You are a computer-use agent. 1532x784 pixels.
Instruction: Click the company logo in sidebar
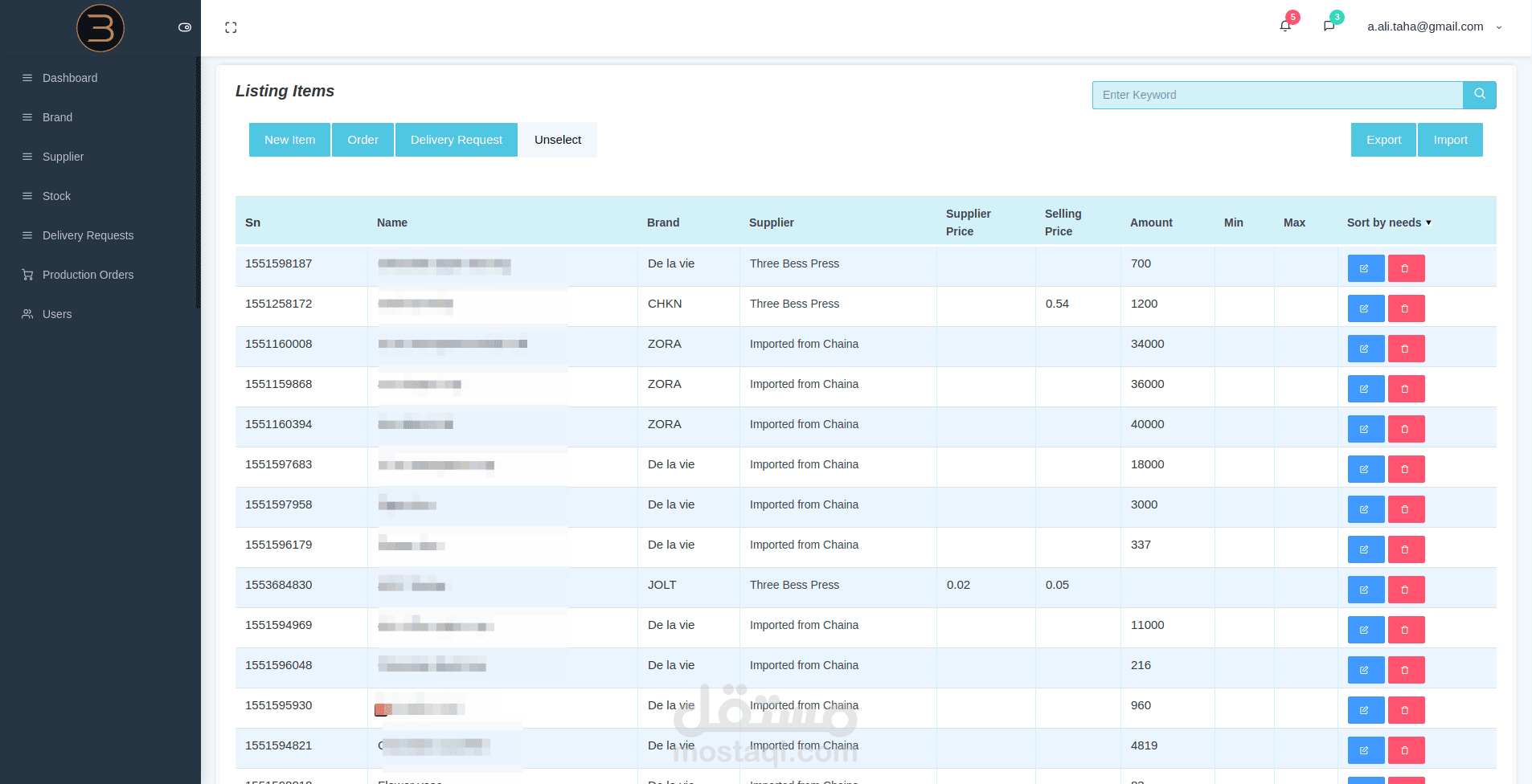(x=100, y=28)
